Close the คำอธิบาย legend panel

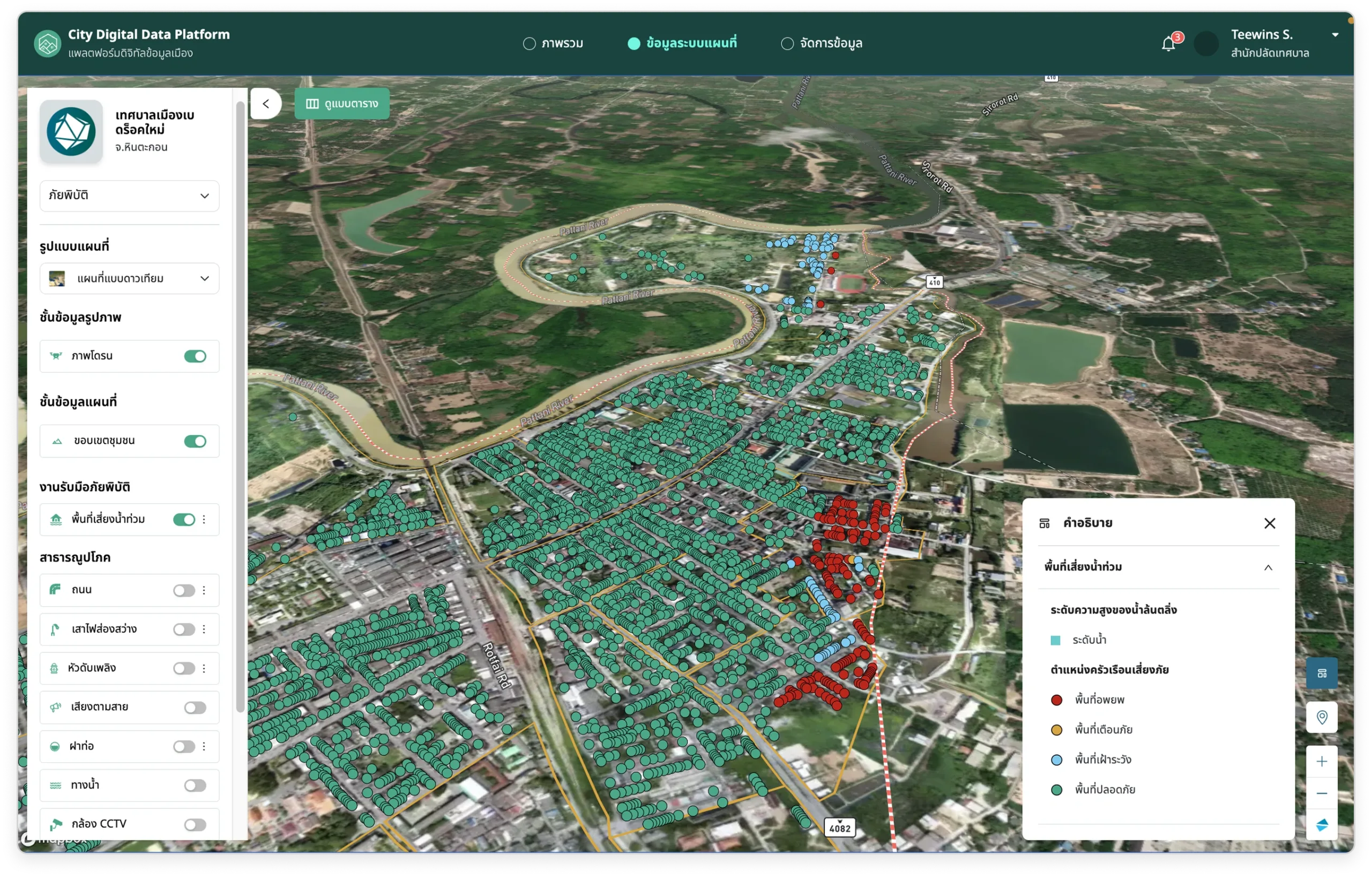tap(1270, 523)
